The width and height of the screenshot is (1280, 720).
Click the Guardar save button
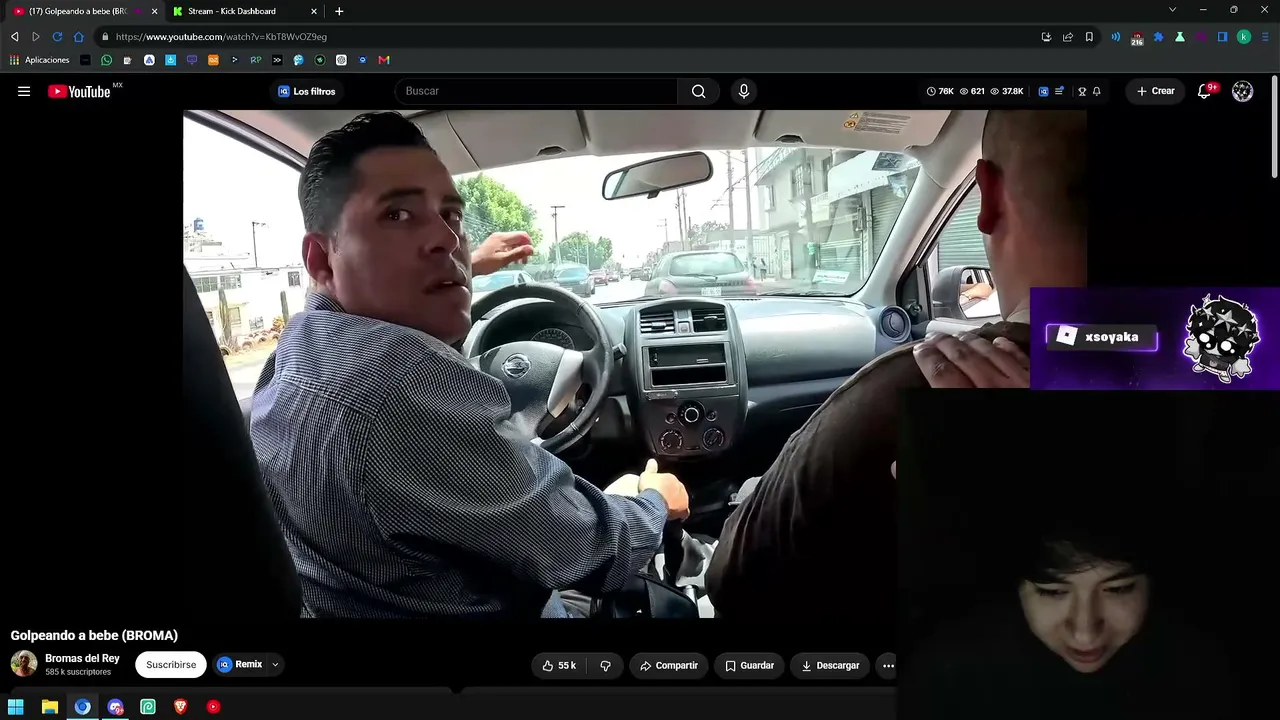pos(749,665)
